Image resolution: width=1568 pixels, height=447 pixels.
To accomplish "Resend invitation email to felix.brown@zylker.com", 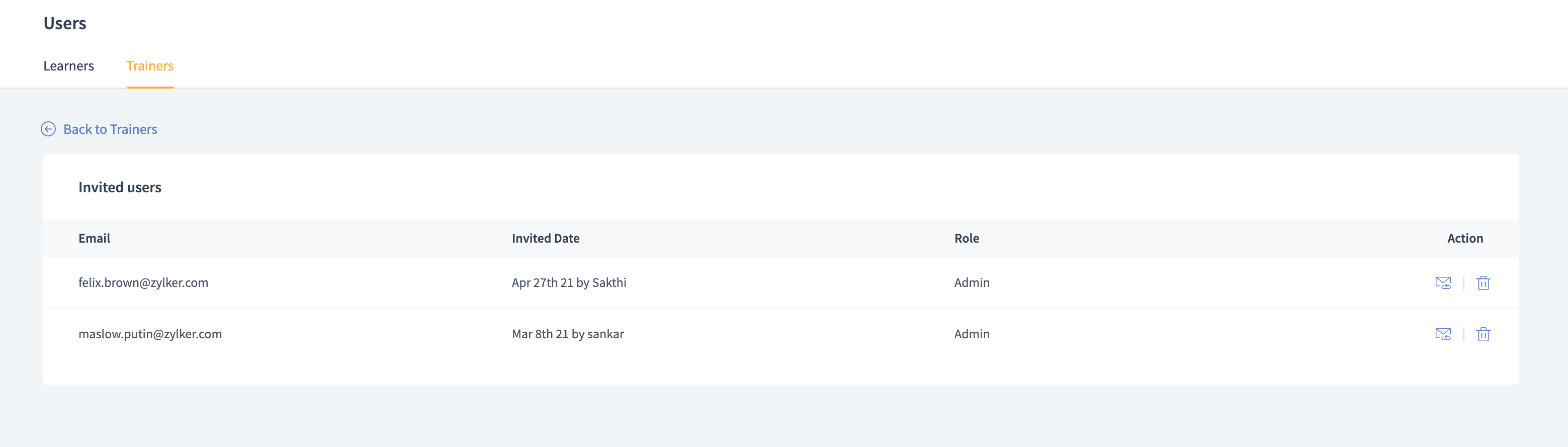I will click(x=1443, y=282).
